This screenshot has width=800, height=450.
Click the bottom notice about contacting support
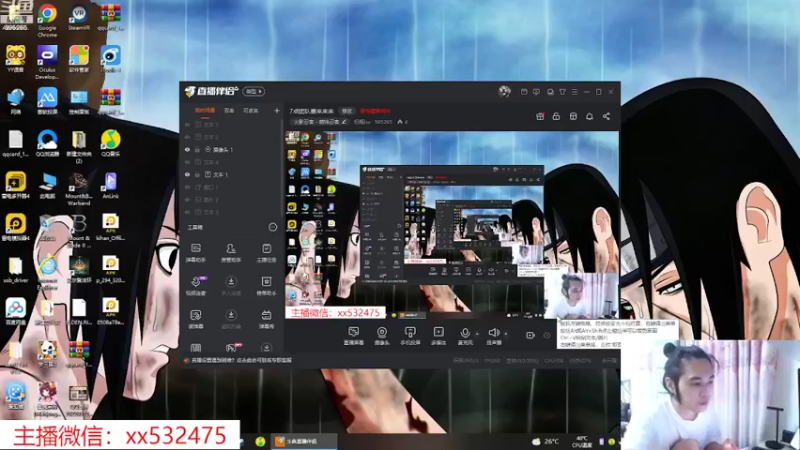[241, 360]
